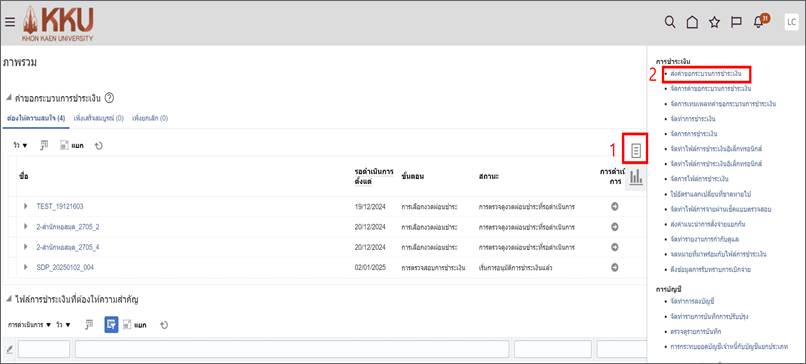Click จัดการเทมเพลทคำขอกระบวนการชำระเงิน task link

(723, 103)
